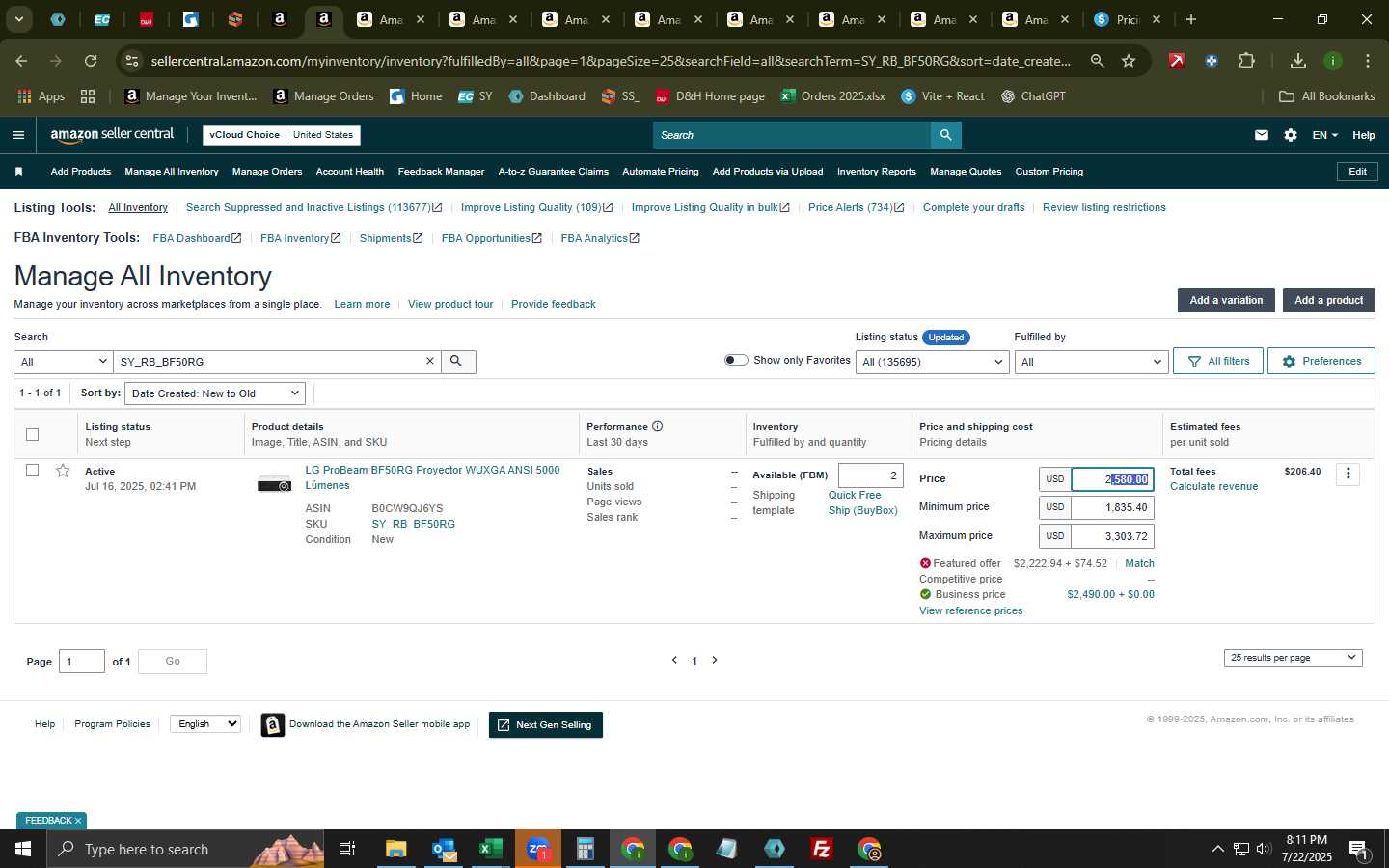
Task: Click the Performance info icon
Action: pyautogui.click(x=657, y=426)
